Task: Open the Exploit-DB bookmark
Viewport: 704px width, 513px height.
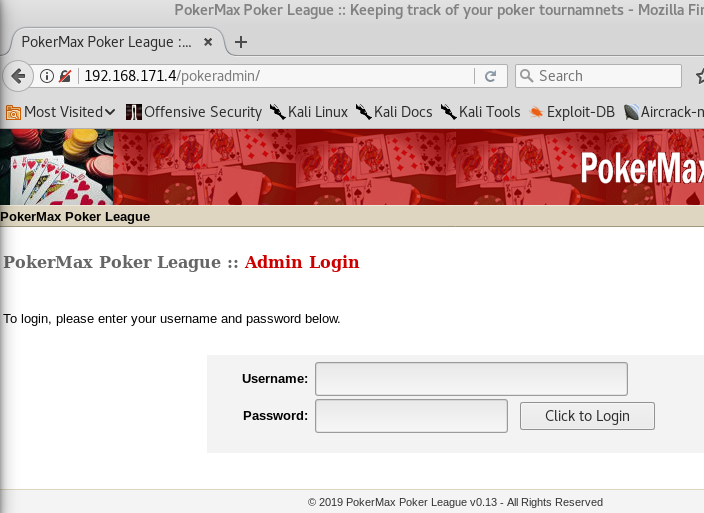Action: click(572, 112)
